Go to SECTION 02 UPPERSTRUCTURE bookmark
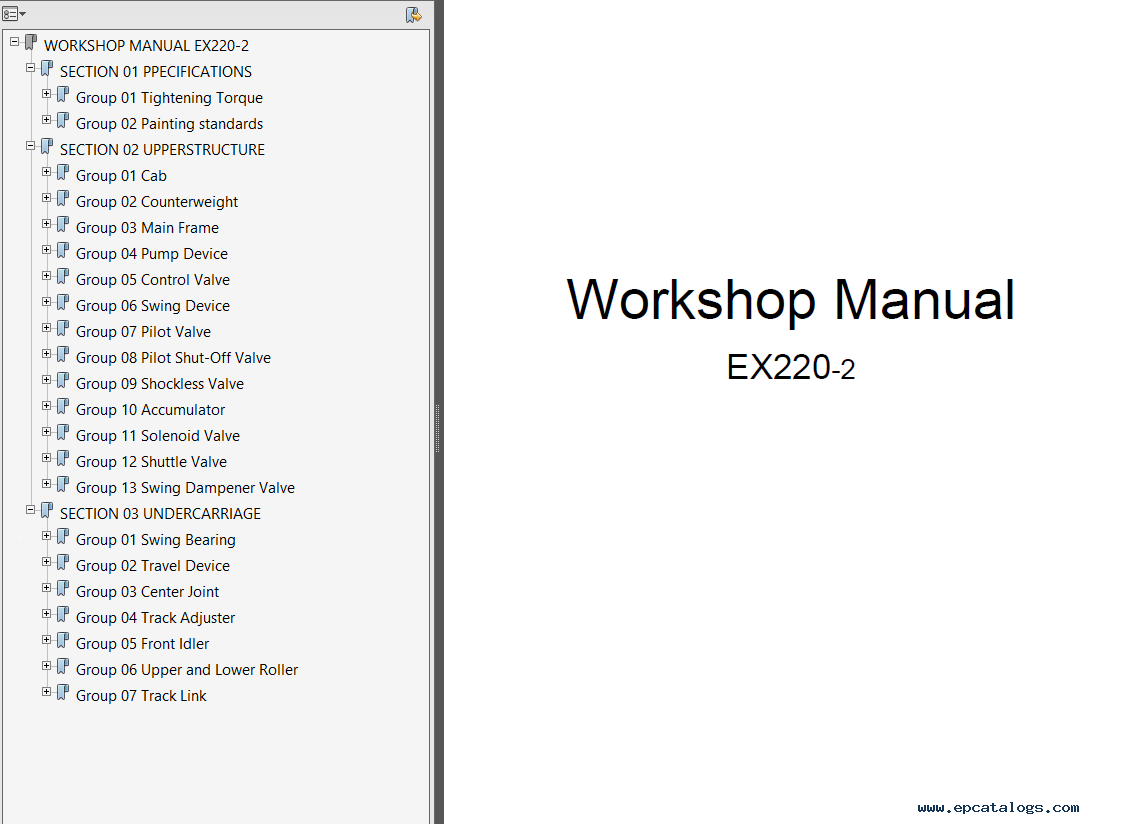The image size is (1130, 824). 162,149
